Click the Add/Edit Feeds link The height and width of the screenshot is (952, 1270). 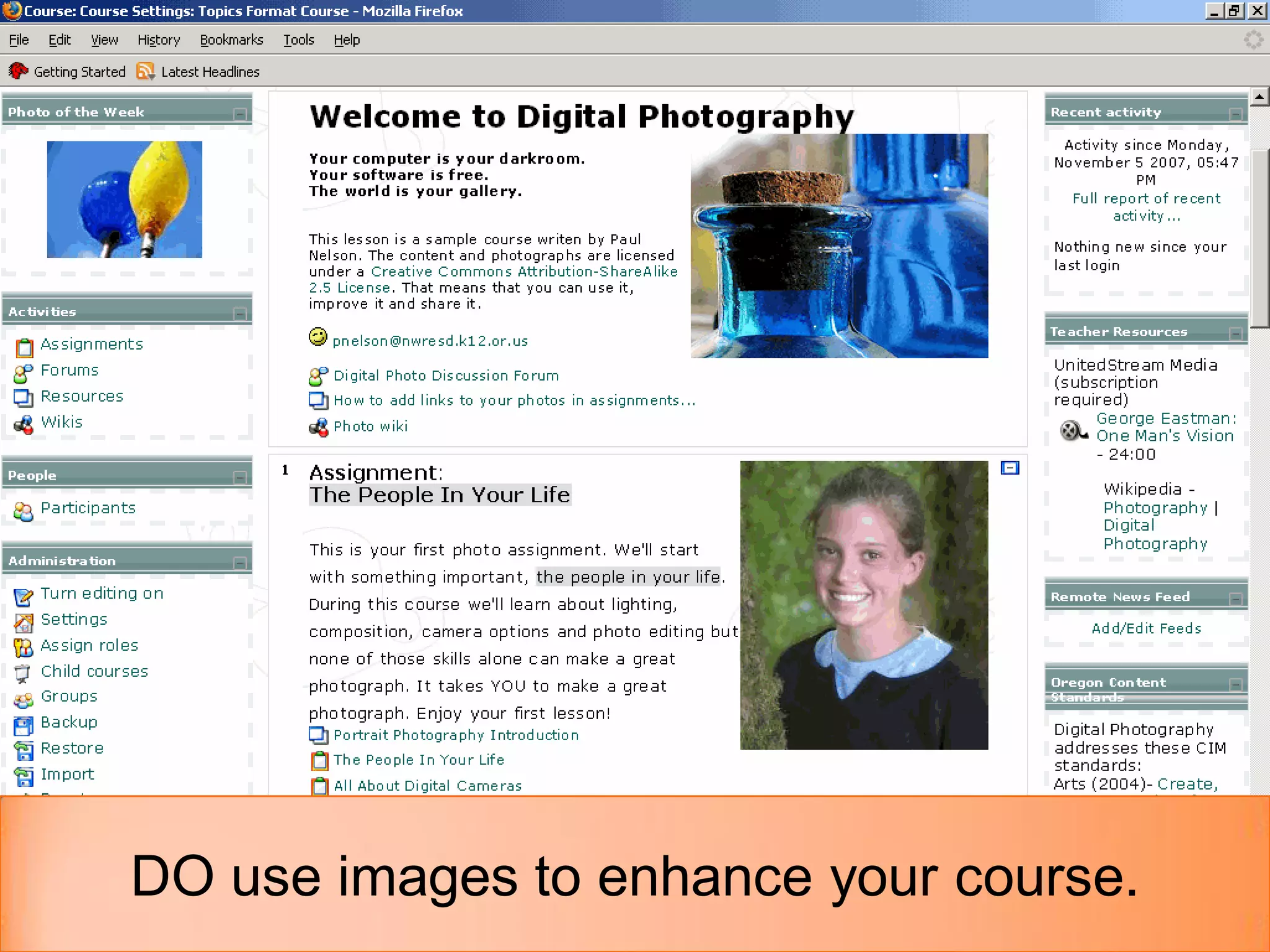[x=1147, y=628]
